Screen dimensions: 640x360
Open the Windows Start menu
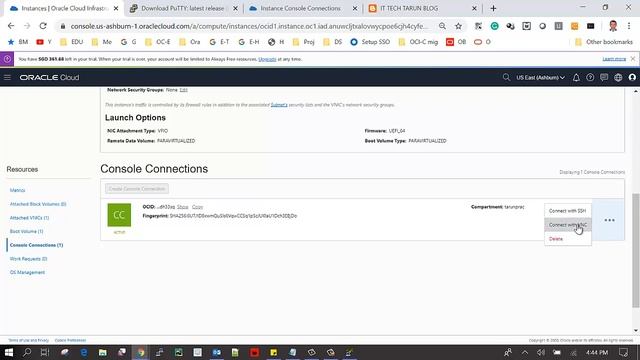click(x=9, y=352)
